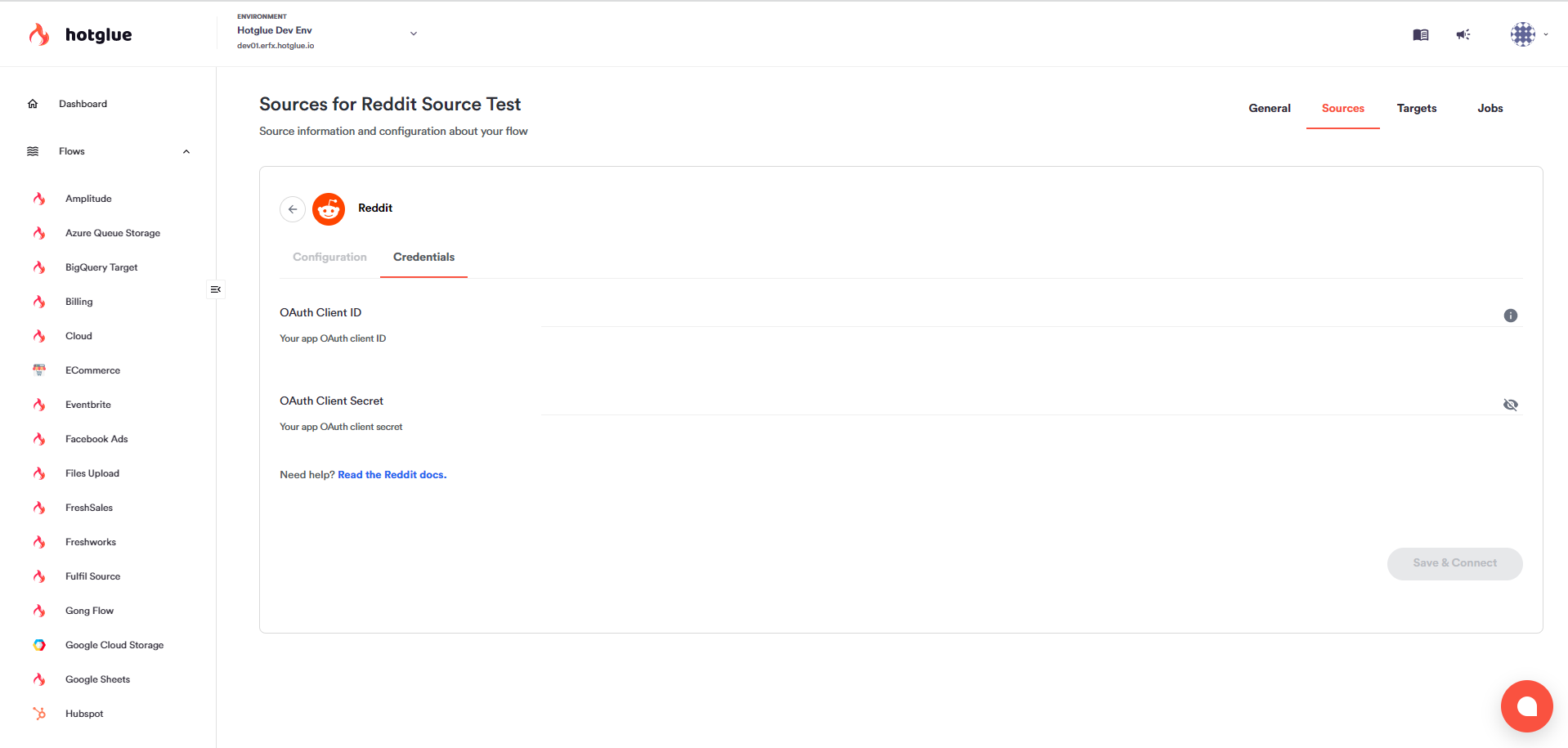The width and height of the screenshot is (1568, 748).
Task: Click the Gong Flow flame icon
Action: [x=39, y=611]
